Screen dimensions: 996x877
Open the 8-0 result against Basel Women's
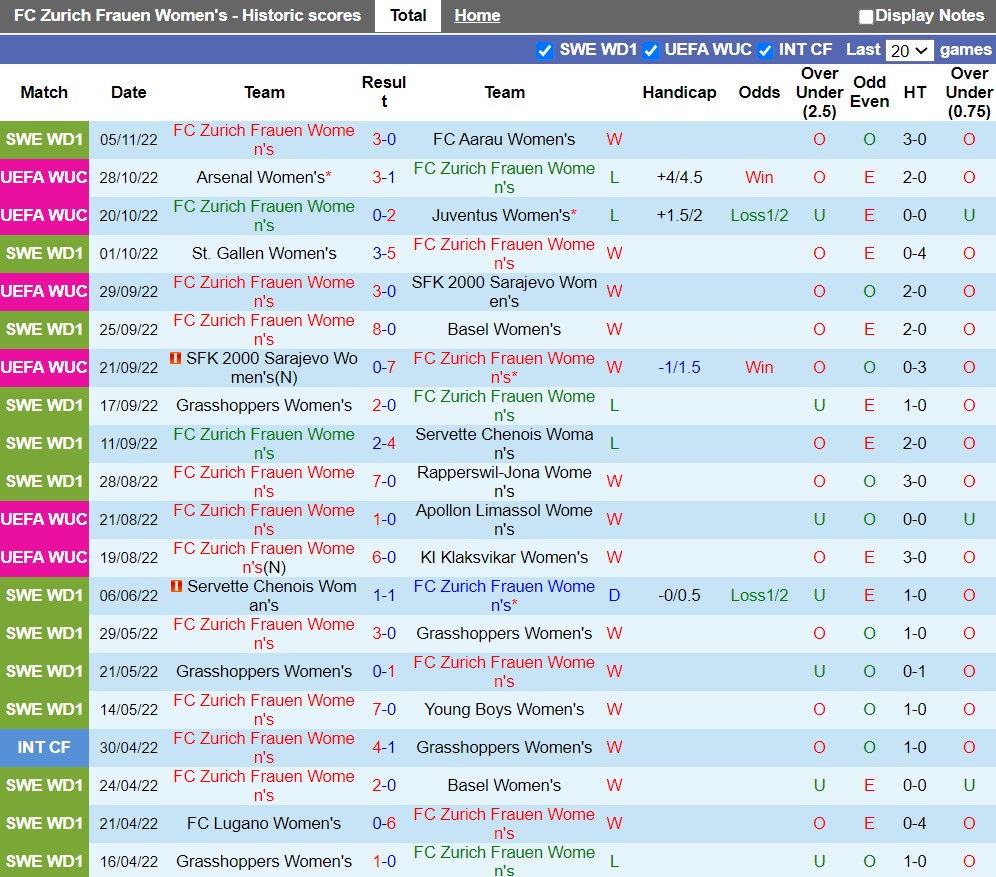384,329
